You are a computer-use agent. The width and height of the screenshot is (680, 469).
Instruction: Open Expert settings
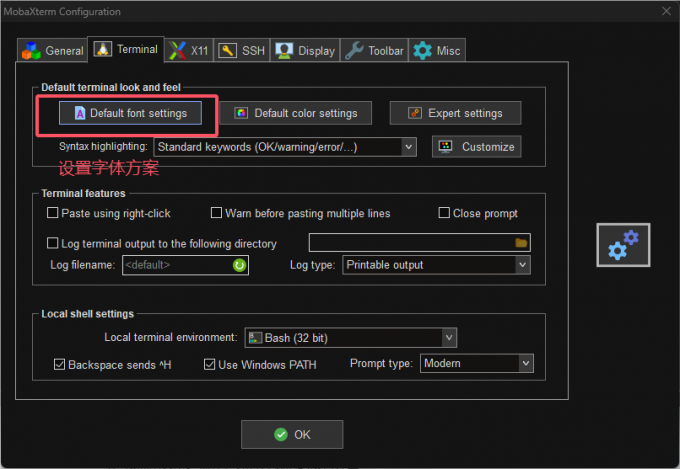click(x=455, y=113)
